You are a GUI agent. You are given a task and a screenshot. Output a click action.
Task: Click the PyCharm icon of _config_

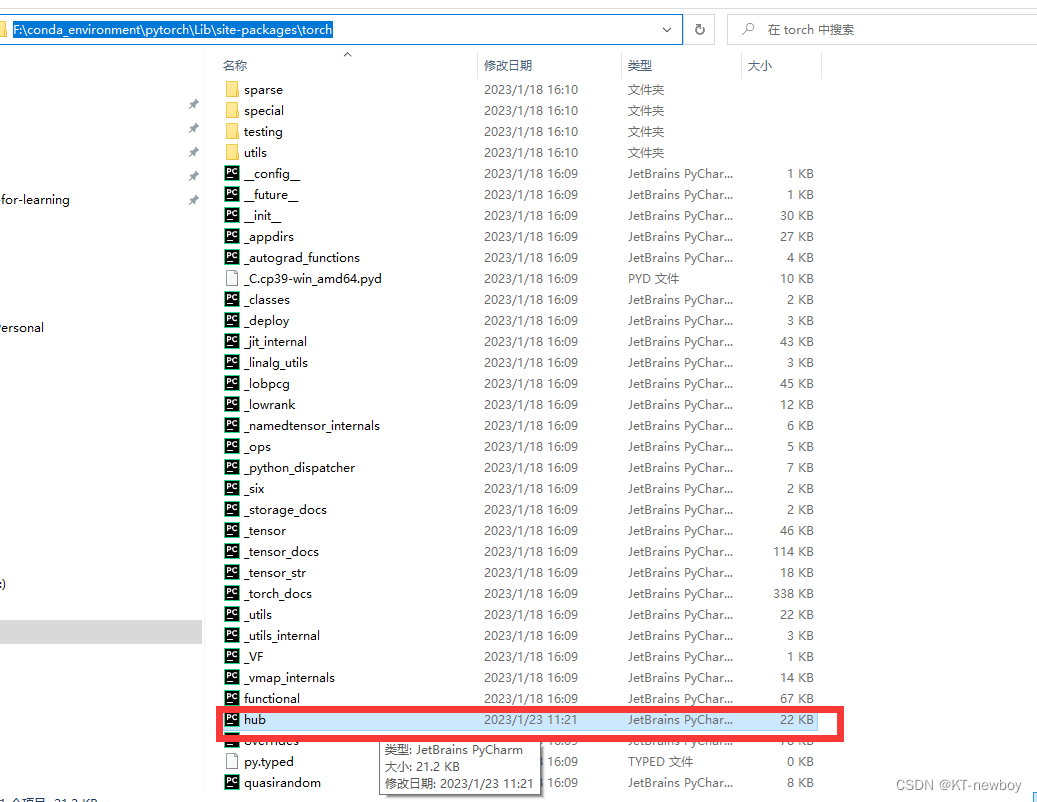point(232,173)
